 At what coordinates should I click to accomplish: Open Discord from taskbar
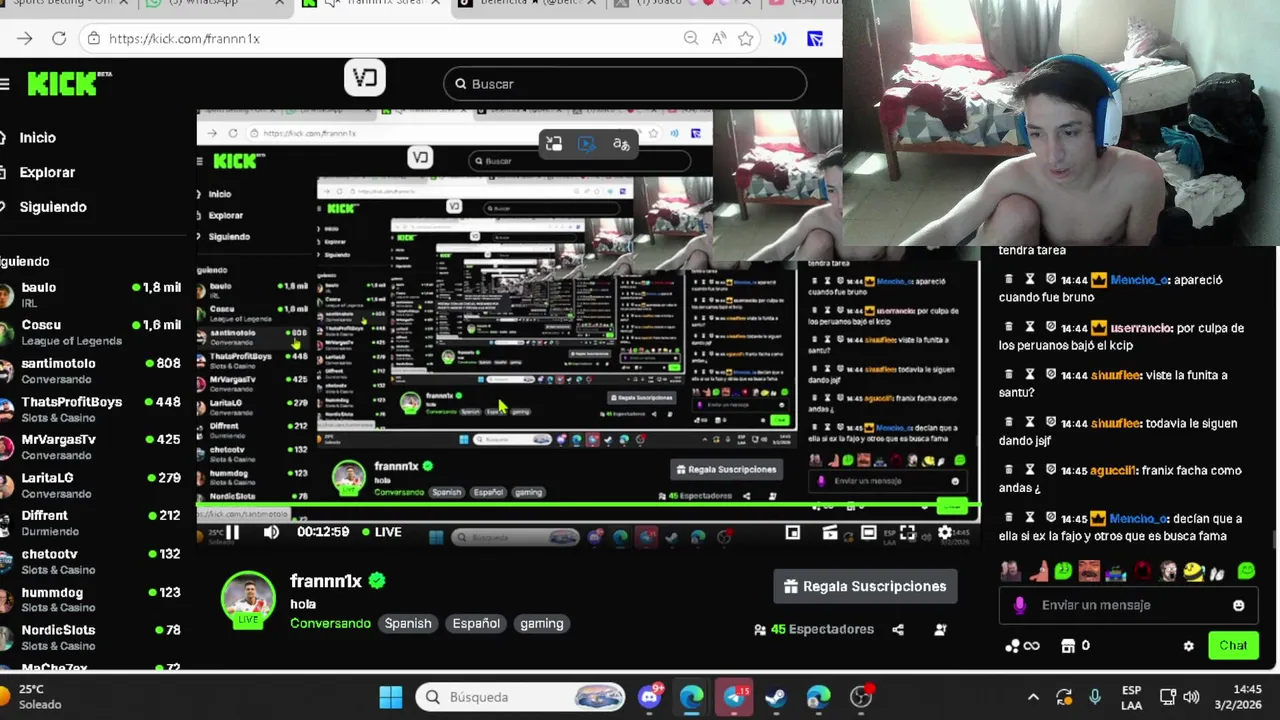650,696
